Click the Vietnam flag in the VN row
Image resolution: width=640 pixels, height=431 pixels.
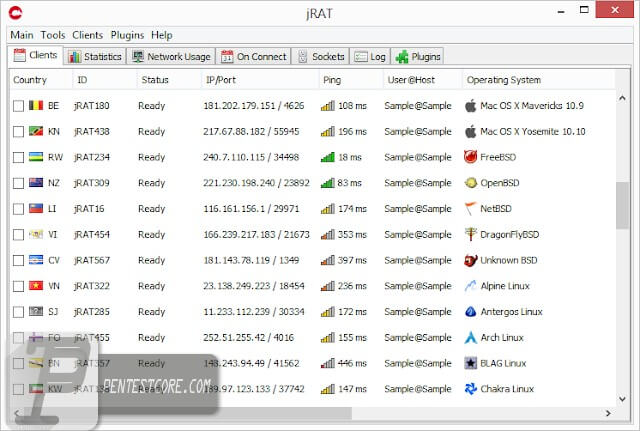[36, 286]
